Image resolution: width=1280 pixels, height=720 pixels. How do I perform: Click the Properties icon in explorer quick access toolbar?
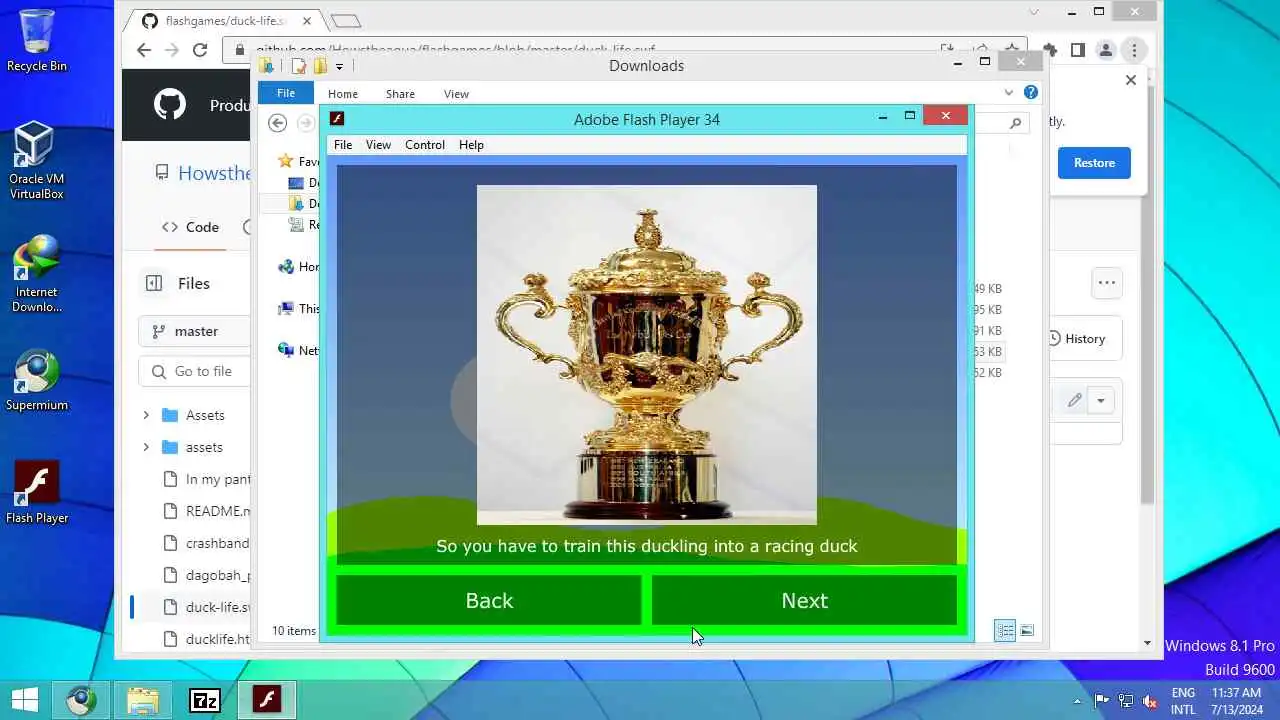coord(298,66)
